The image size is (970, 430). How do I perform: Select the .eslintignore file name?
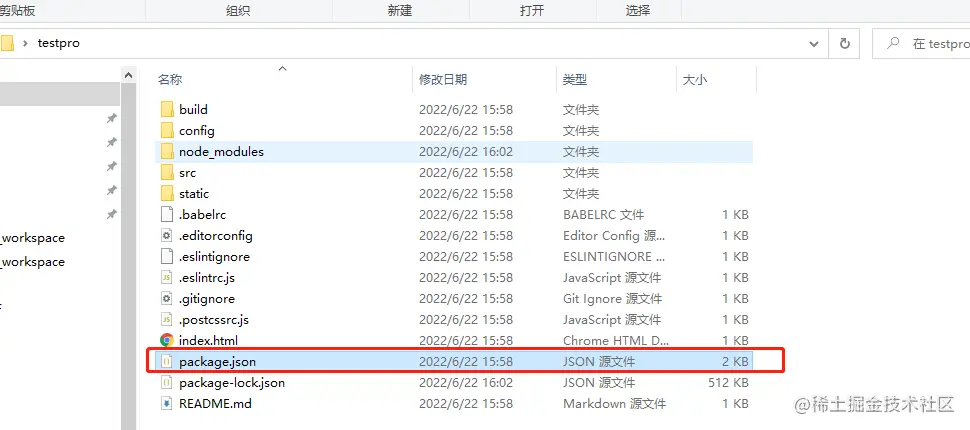pos(214,257)
